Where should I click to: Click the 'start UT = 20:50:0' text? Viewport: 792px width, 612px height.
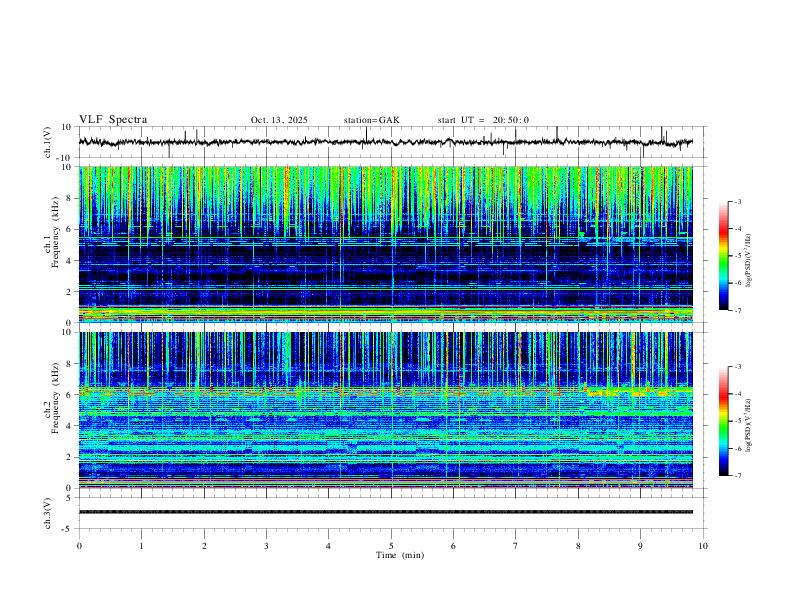[x=483, y=120]
